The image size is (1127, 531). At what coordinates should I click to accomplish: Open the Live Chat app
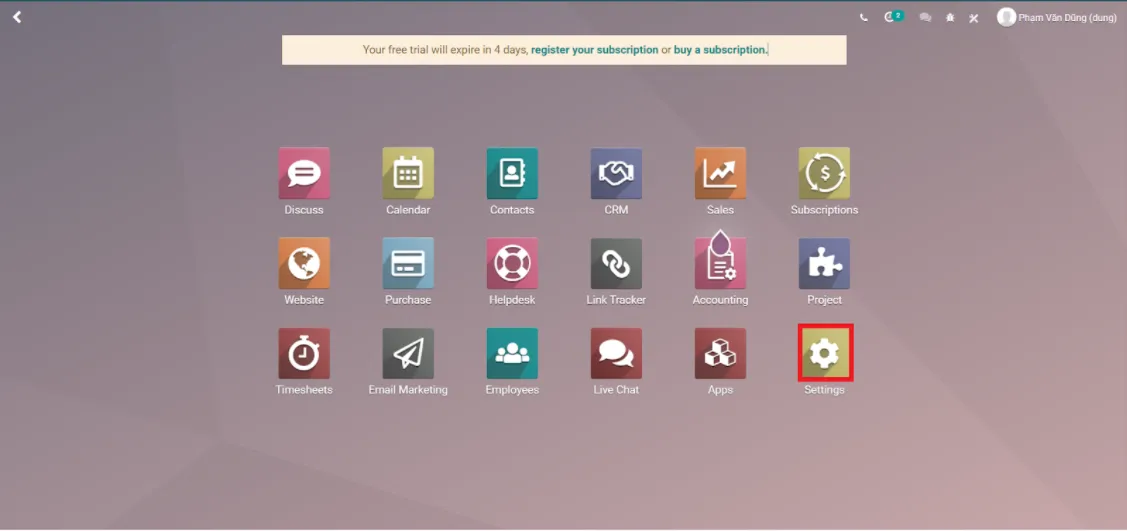(616, 354)
